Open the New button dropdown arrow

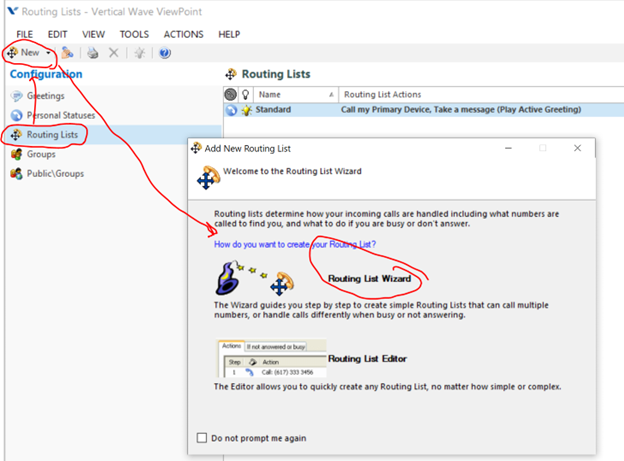point(48,52)
